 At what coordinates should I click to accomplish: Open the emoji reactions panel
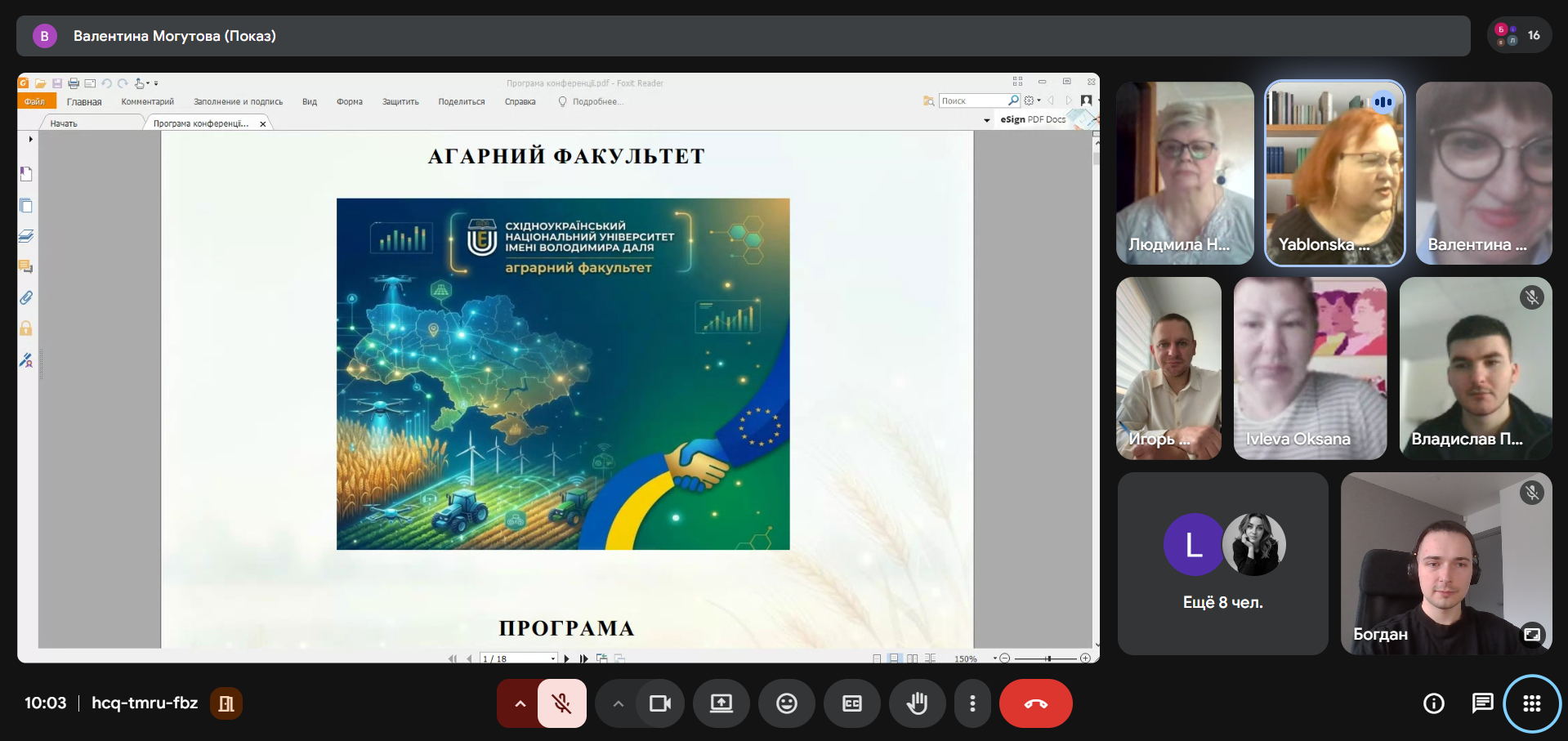(786, 703)
